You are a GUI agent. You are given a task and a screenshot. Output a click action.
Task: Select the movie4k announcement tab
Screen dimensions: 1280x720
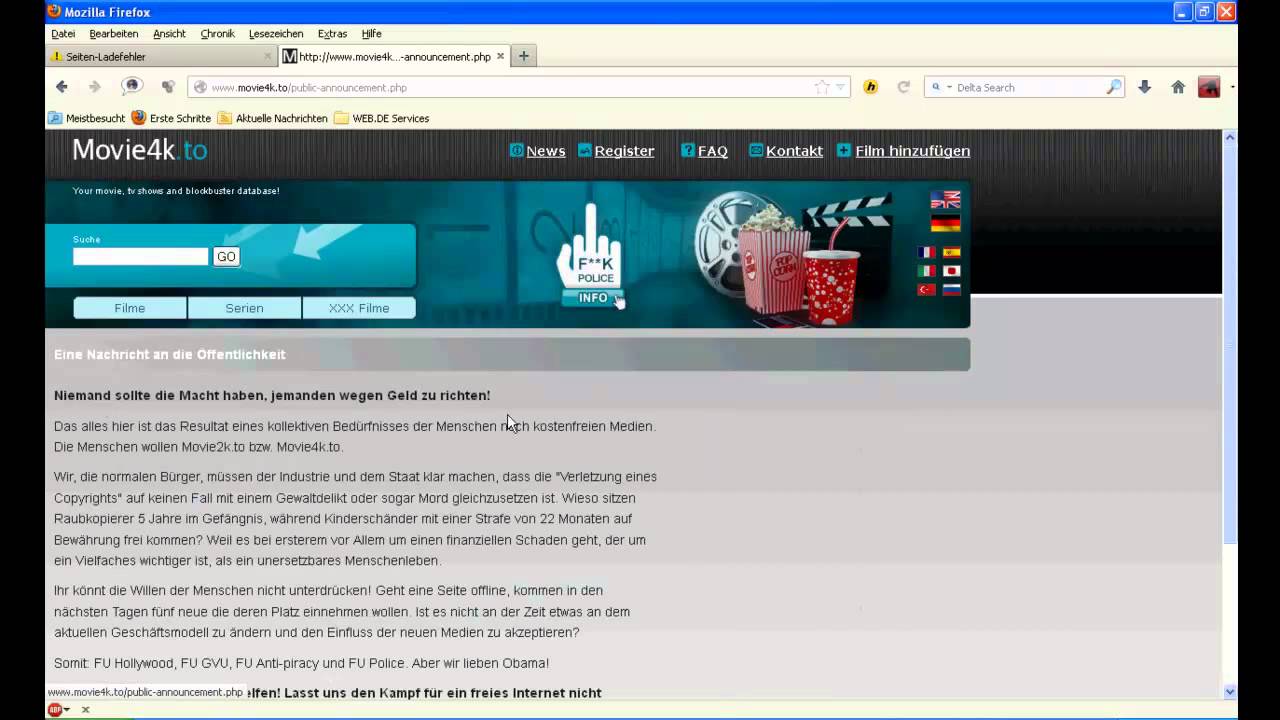coord(394,56)
